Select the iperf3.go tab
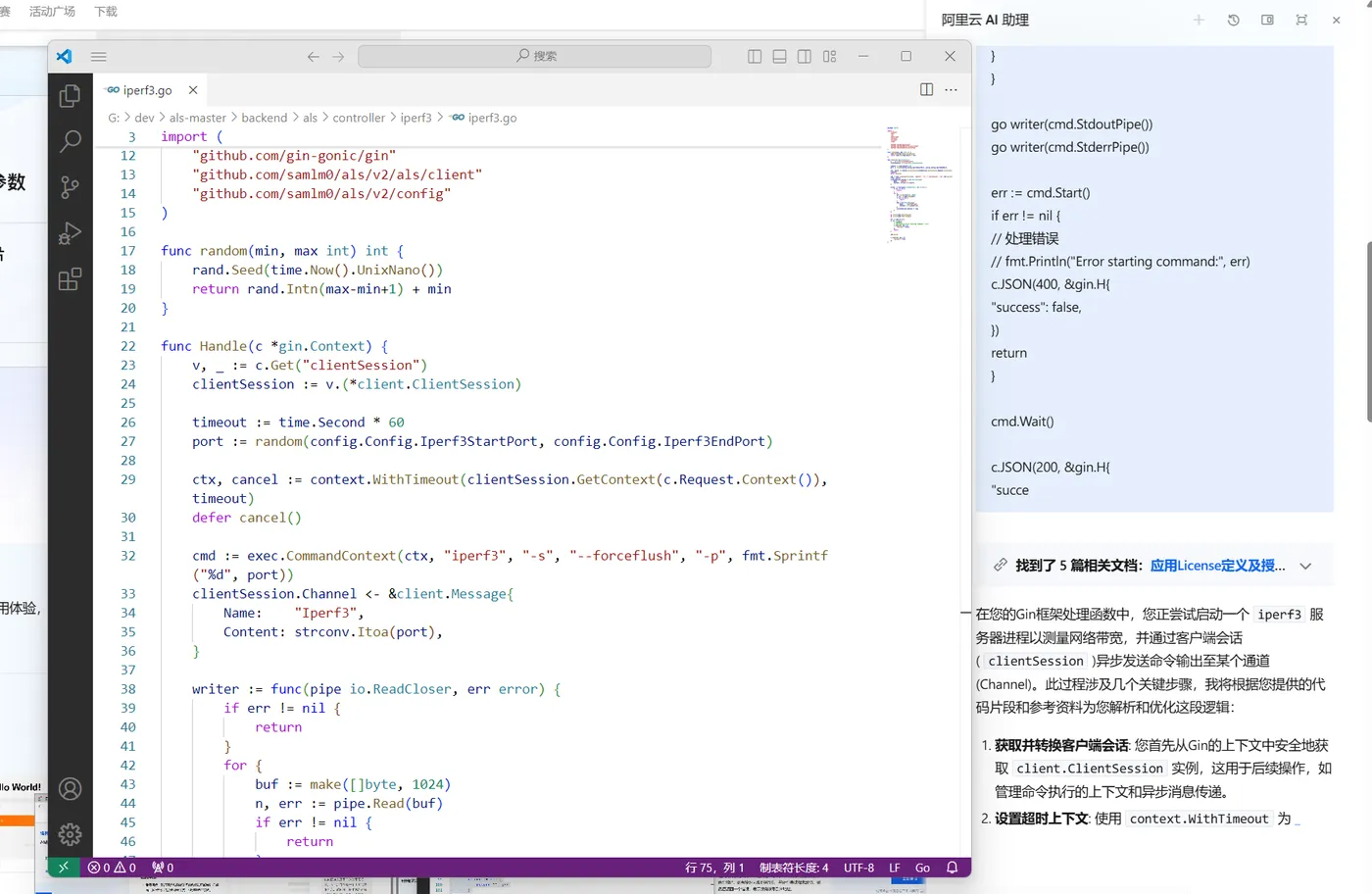 point(148,89)
